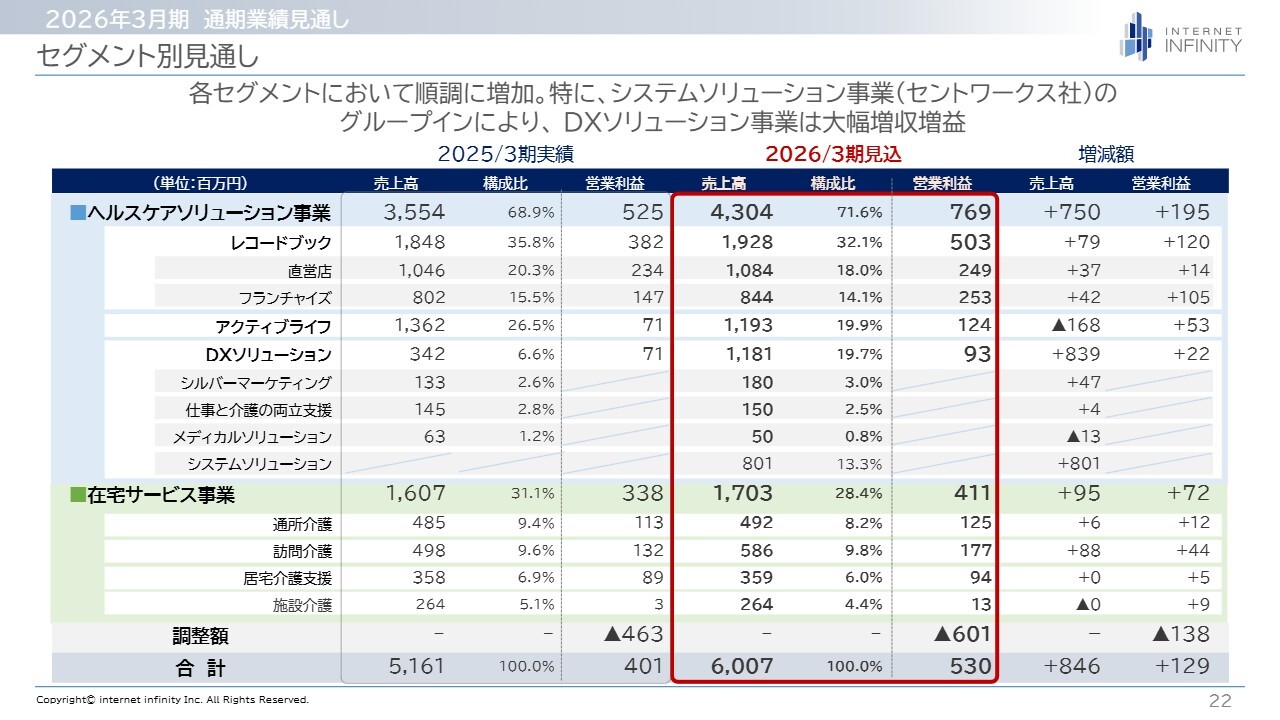Select the 訪問介護 row label
The image size is (1280, 720).
coord(302,551)
